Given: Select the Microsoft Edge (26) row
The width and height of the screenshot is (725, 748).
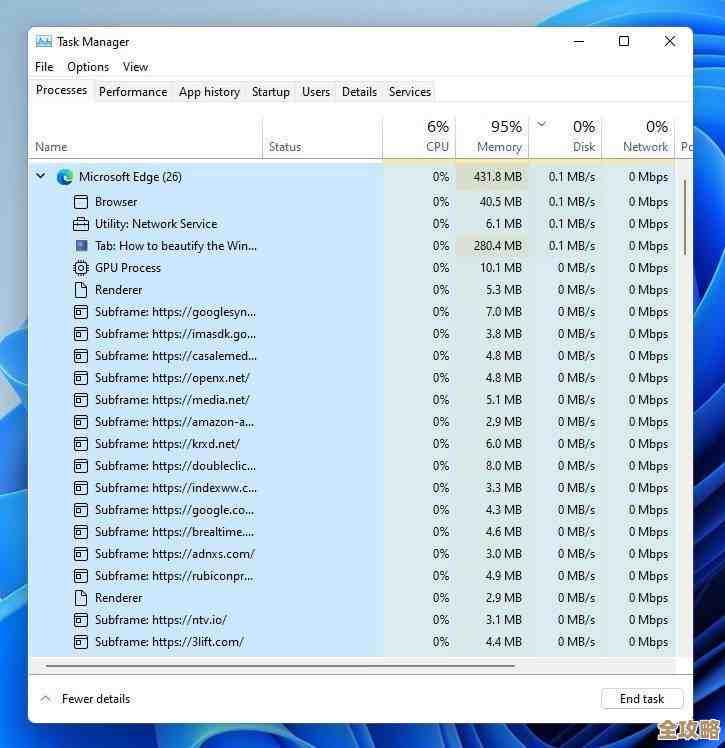Looking at the screenshot, I should click(353, 177).
